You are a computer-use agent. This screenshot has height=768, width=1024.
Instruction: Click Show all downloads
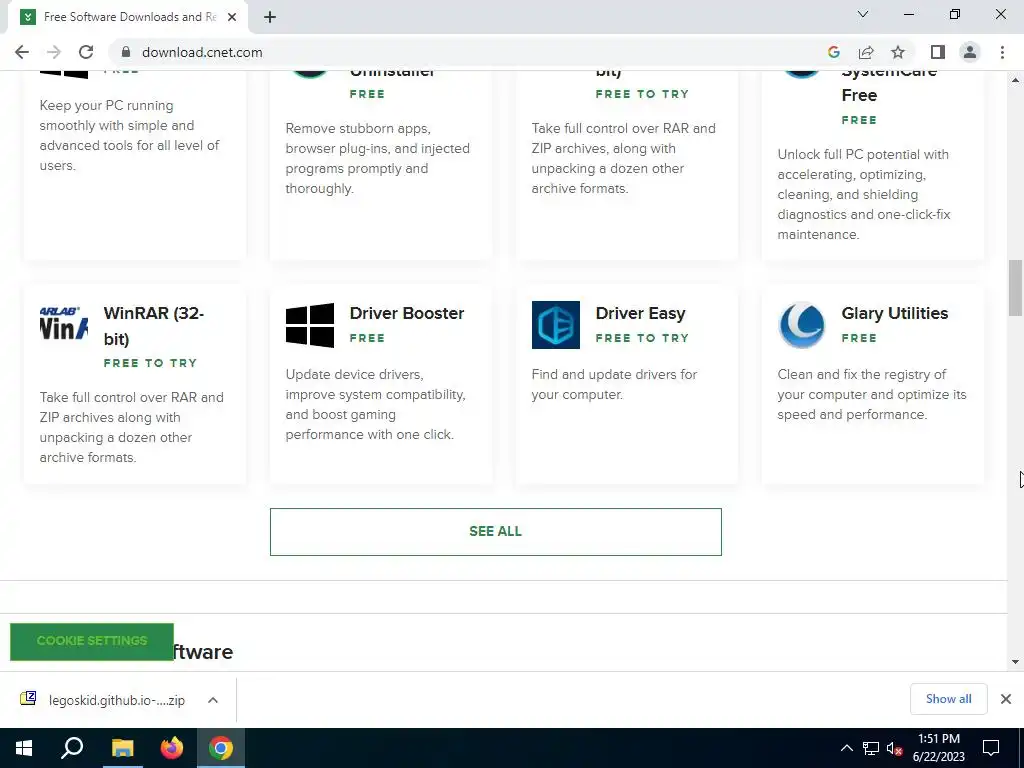[948, 699]
